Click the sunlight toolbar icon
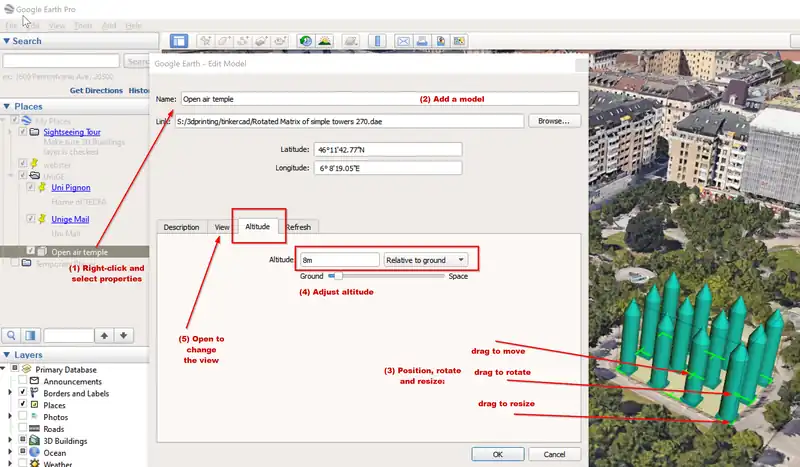800x467 pixels. coord(325,41)
